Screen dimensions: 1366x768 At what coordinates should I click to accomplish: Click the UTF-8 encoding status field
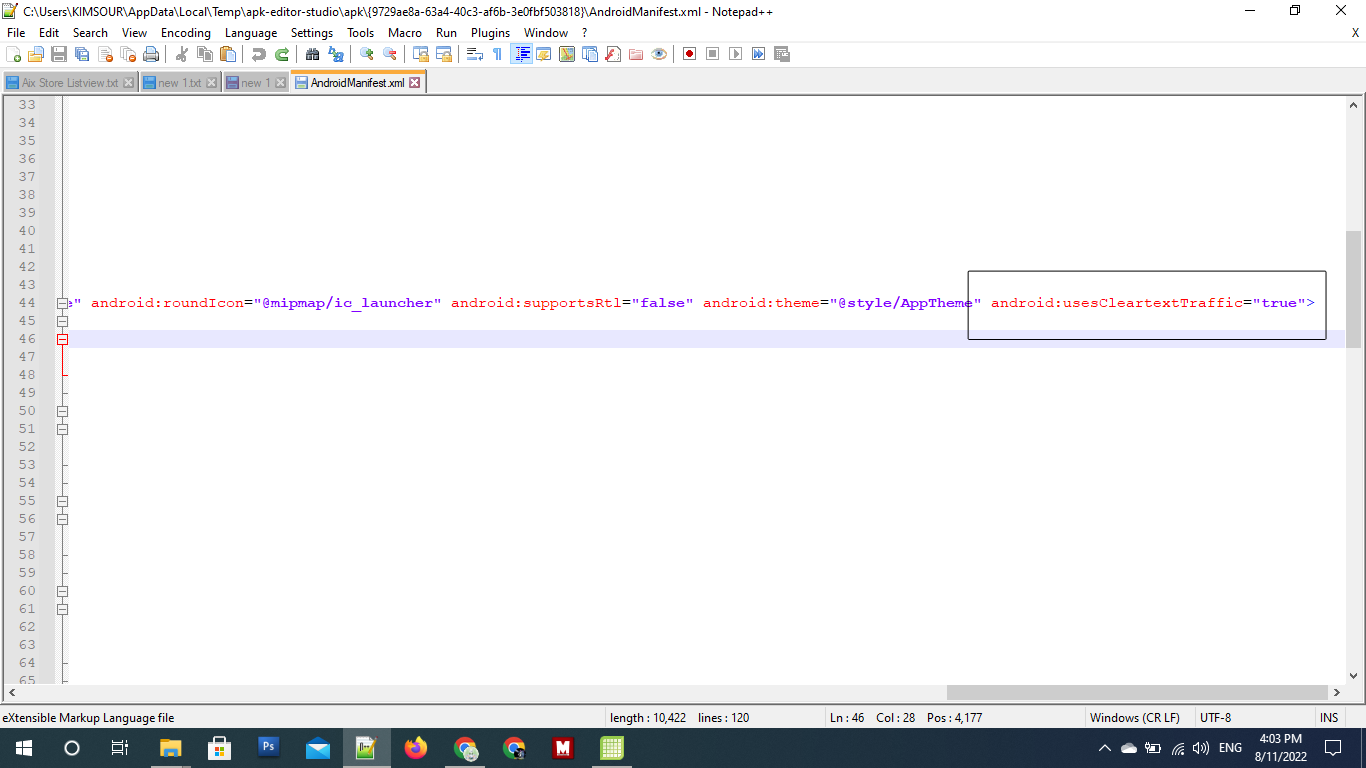click(1215, 718)
